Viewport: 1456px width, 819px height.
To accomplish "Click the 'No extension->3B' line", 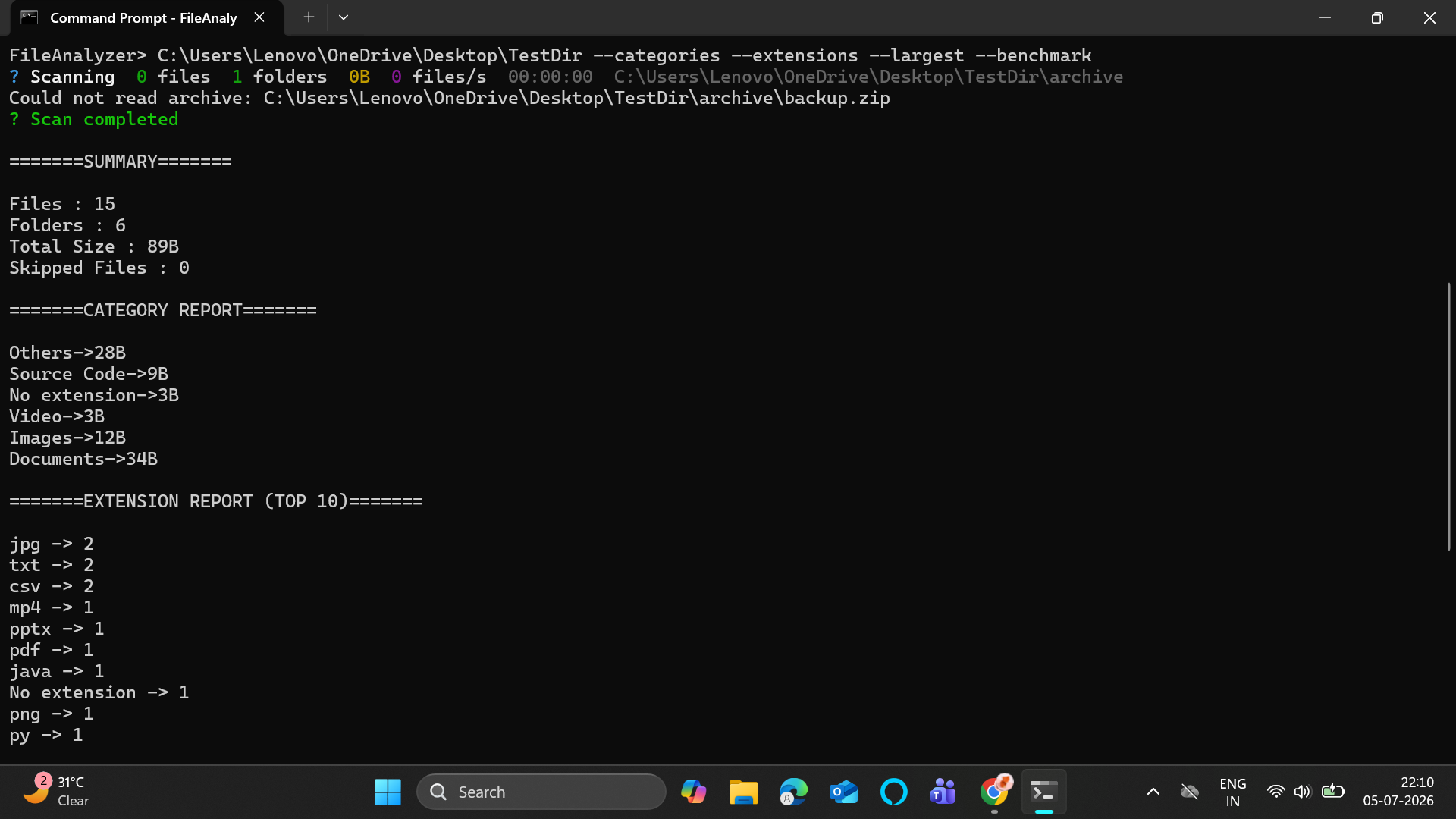I will click(x=94, y=395).
